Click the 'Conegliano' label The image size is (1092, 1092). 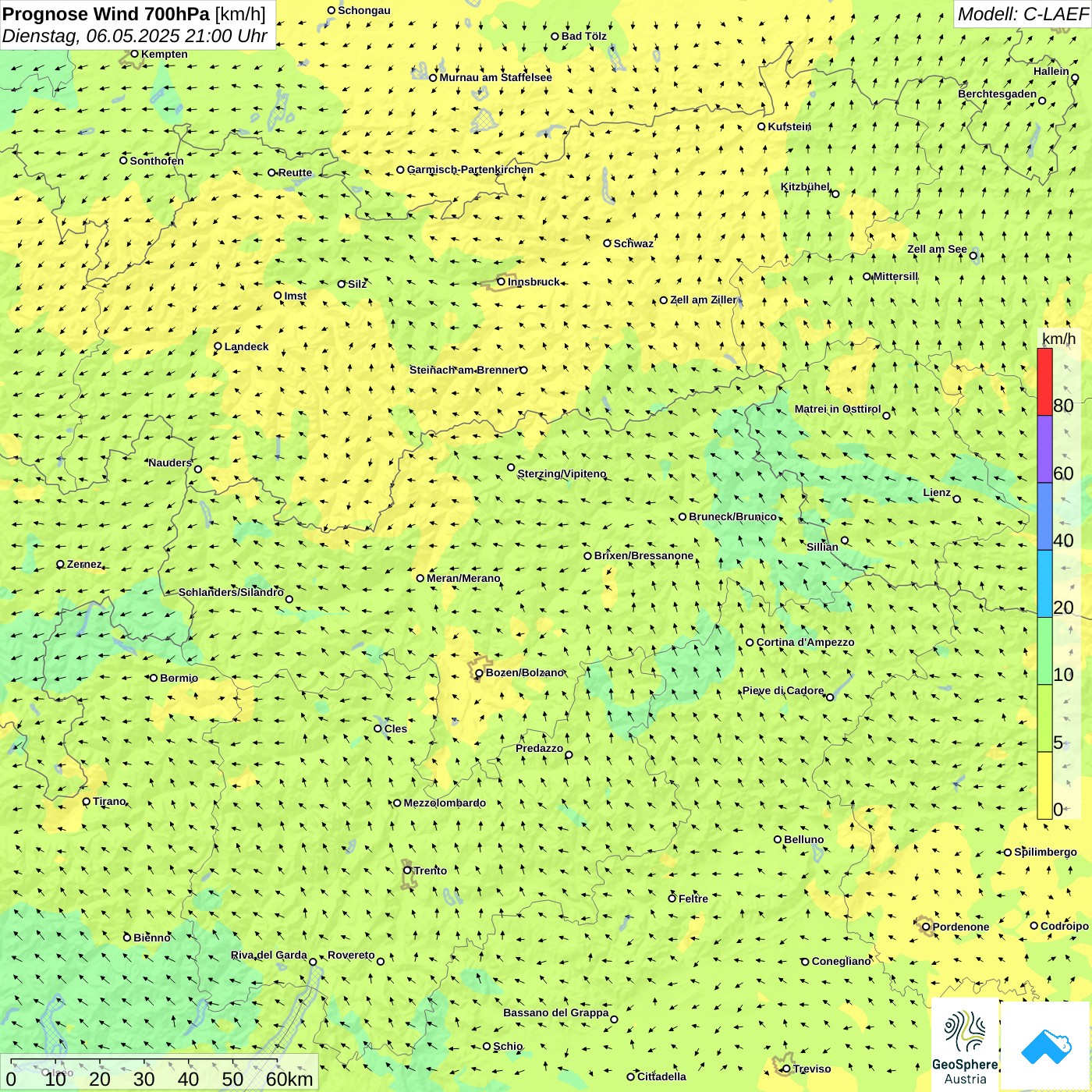pos(841,961)
